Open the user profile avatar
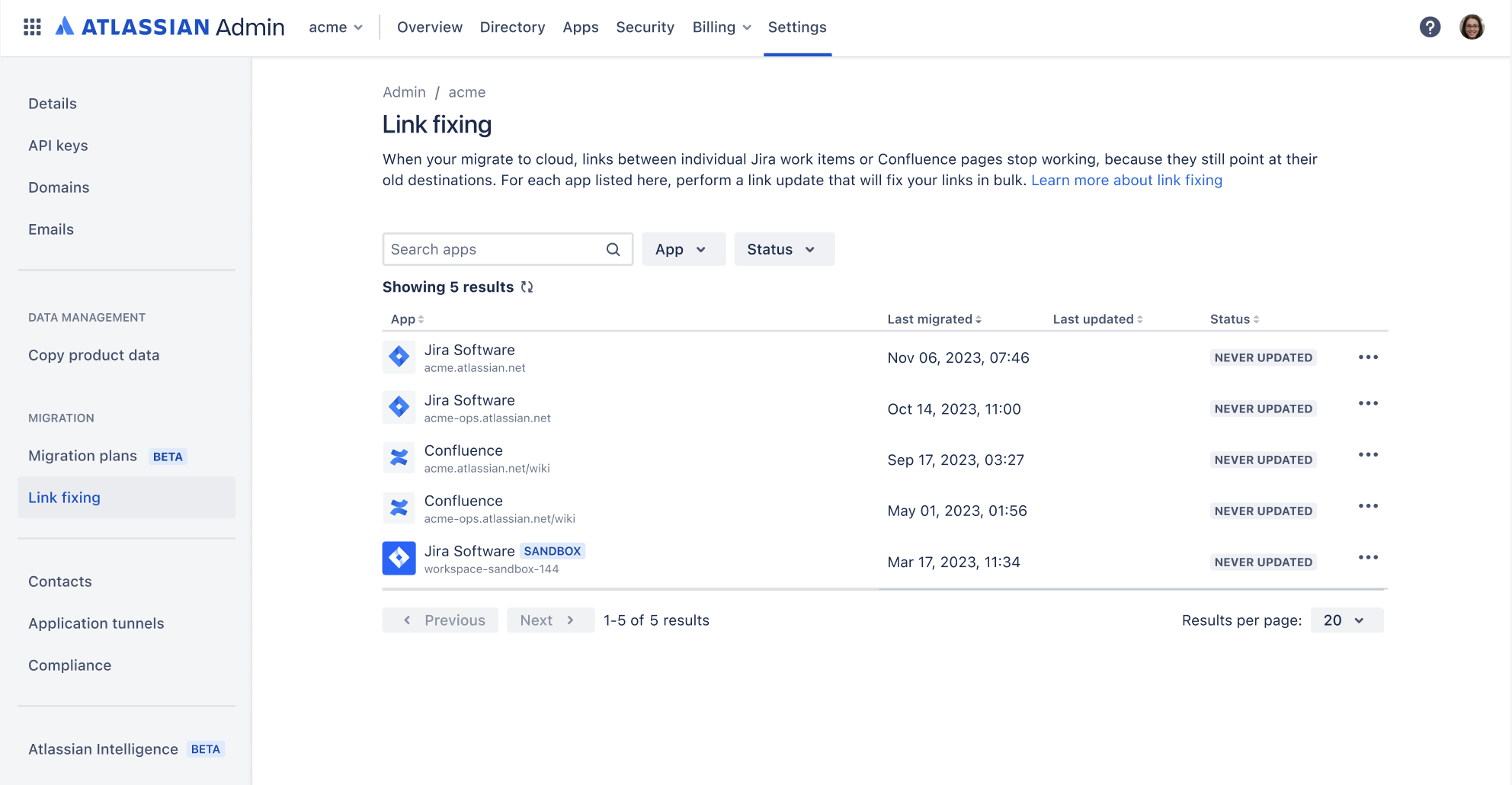 1472,27
